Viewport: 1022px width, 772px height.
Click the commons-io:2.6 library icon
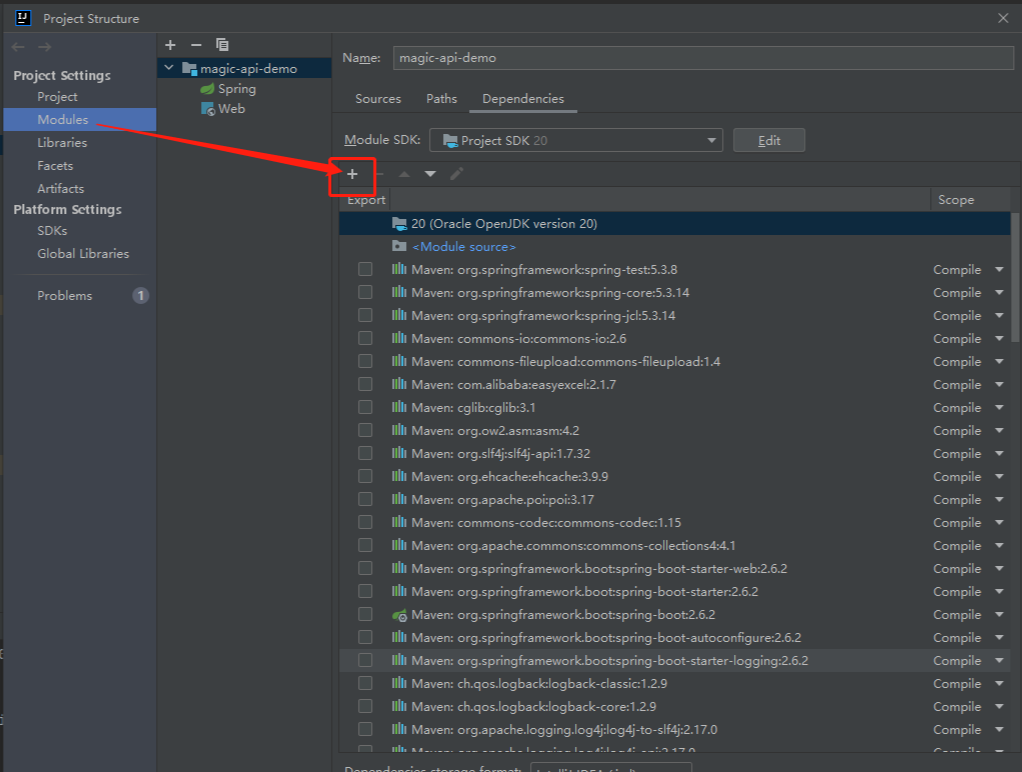399,338
